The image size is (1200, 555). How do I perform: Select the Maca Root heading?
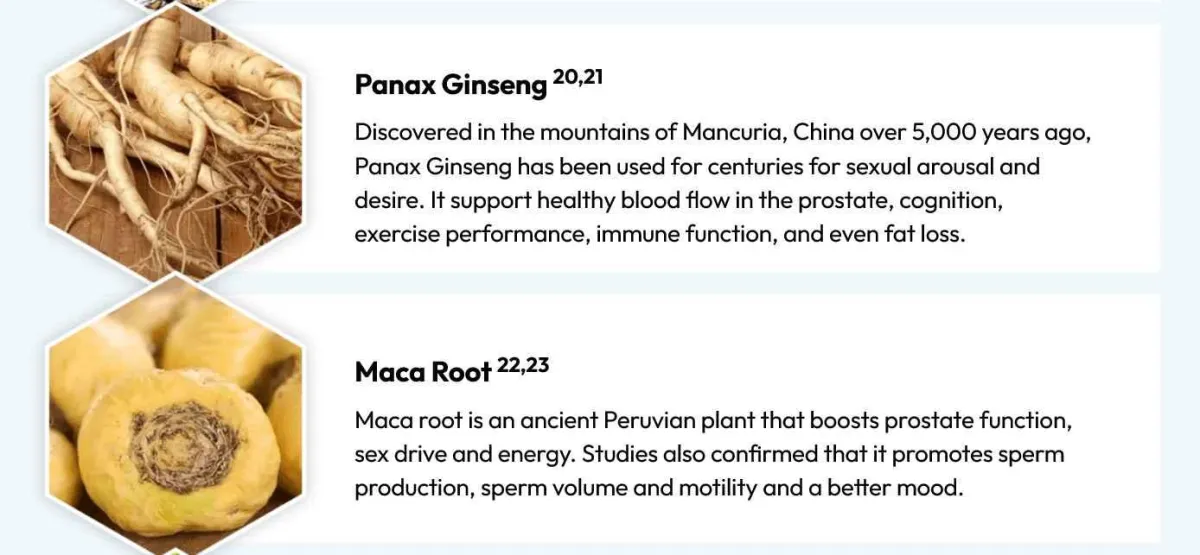[423, 373]
